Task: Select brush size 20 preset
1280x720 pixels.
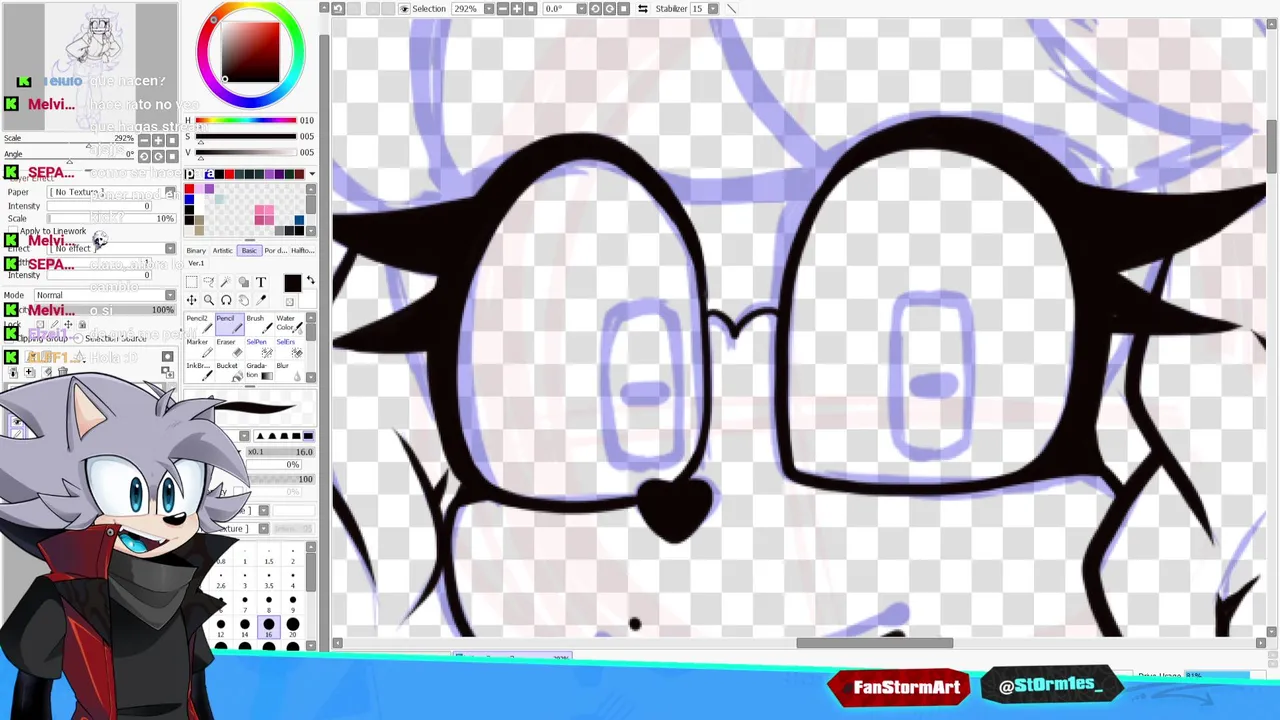Action: [293, 627]
